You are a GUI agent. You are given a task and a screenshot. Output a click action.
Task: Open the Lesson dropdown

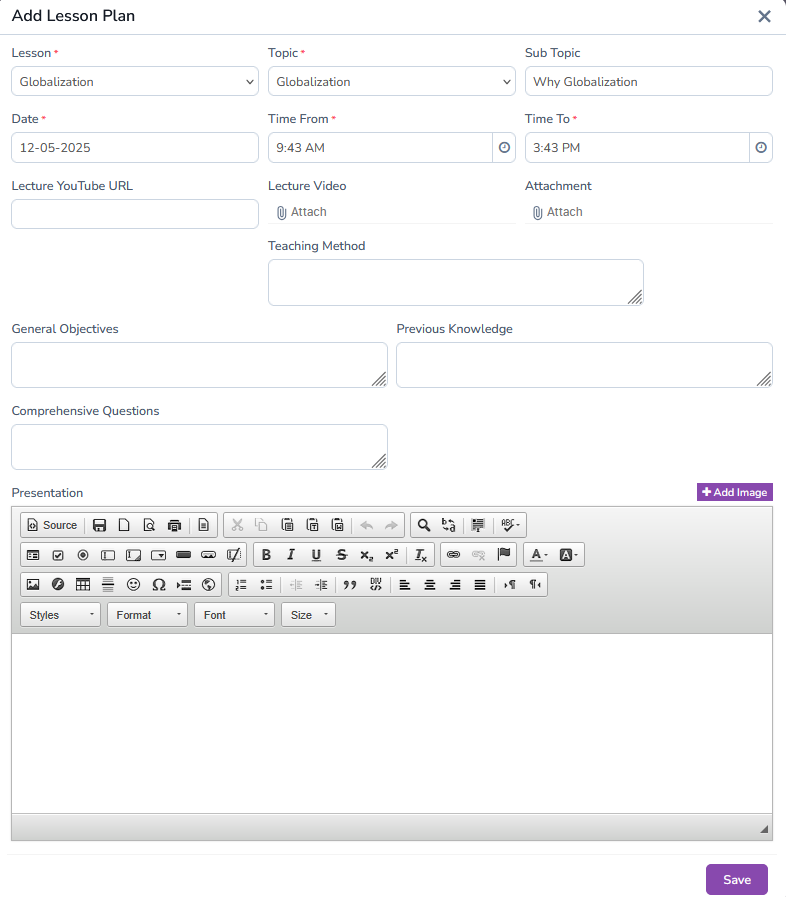click(134, 80)
